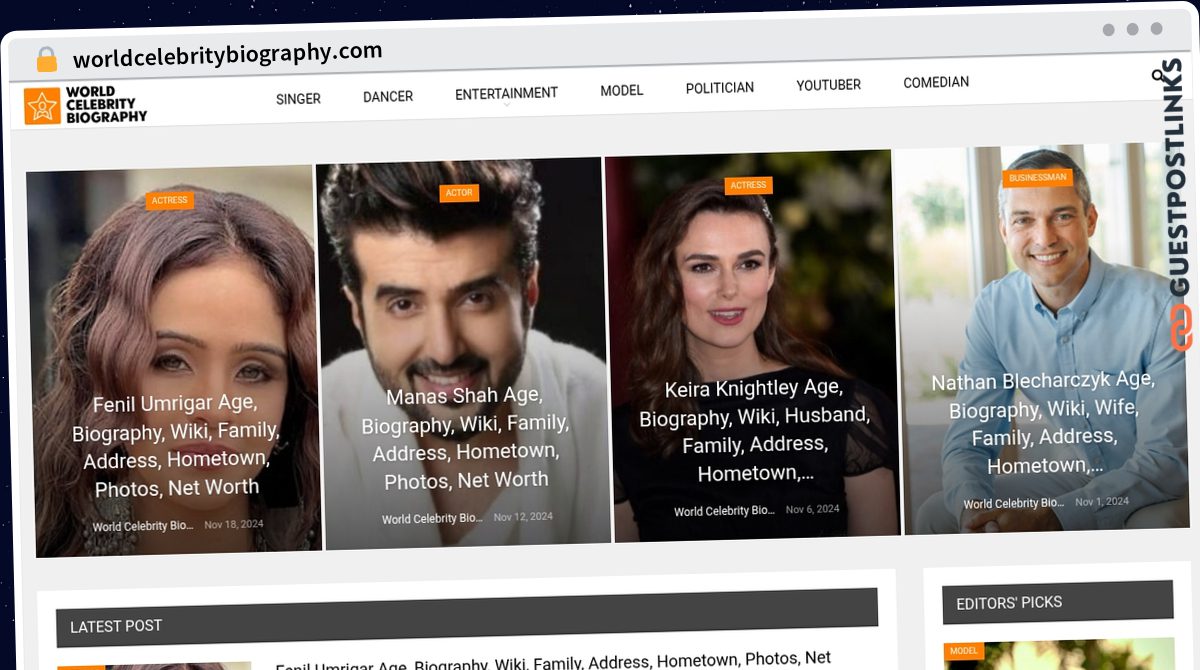Click the worldcelebritybiography.com address bar
This screenshot has height=670, width=1200.
(x=228, y=53)
